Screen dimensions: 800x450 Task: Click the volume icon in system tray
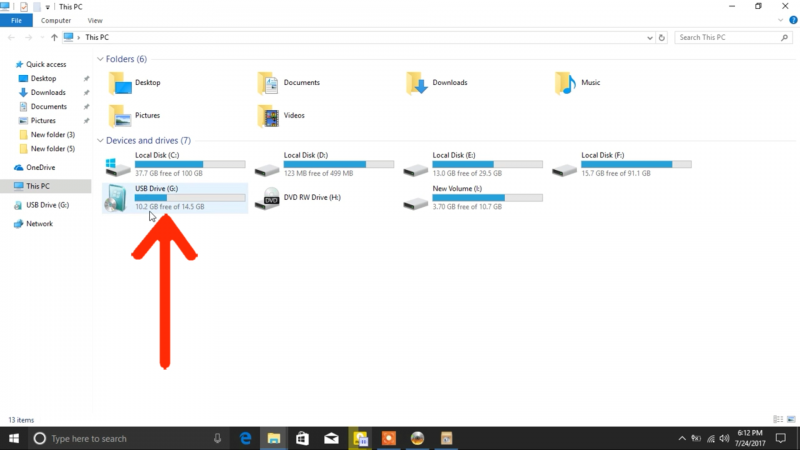[x=724, y=438]
